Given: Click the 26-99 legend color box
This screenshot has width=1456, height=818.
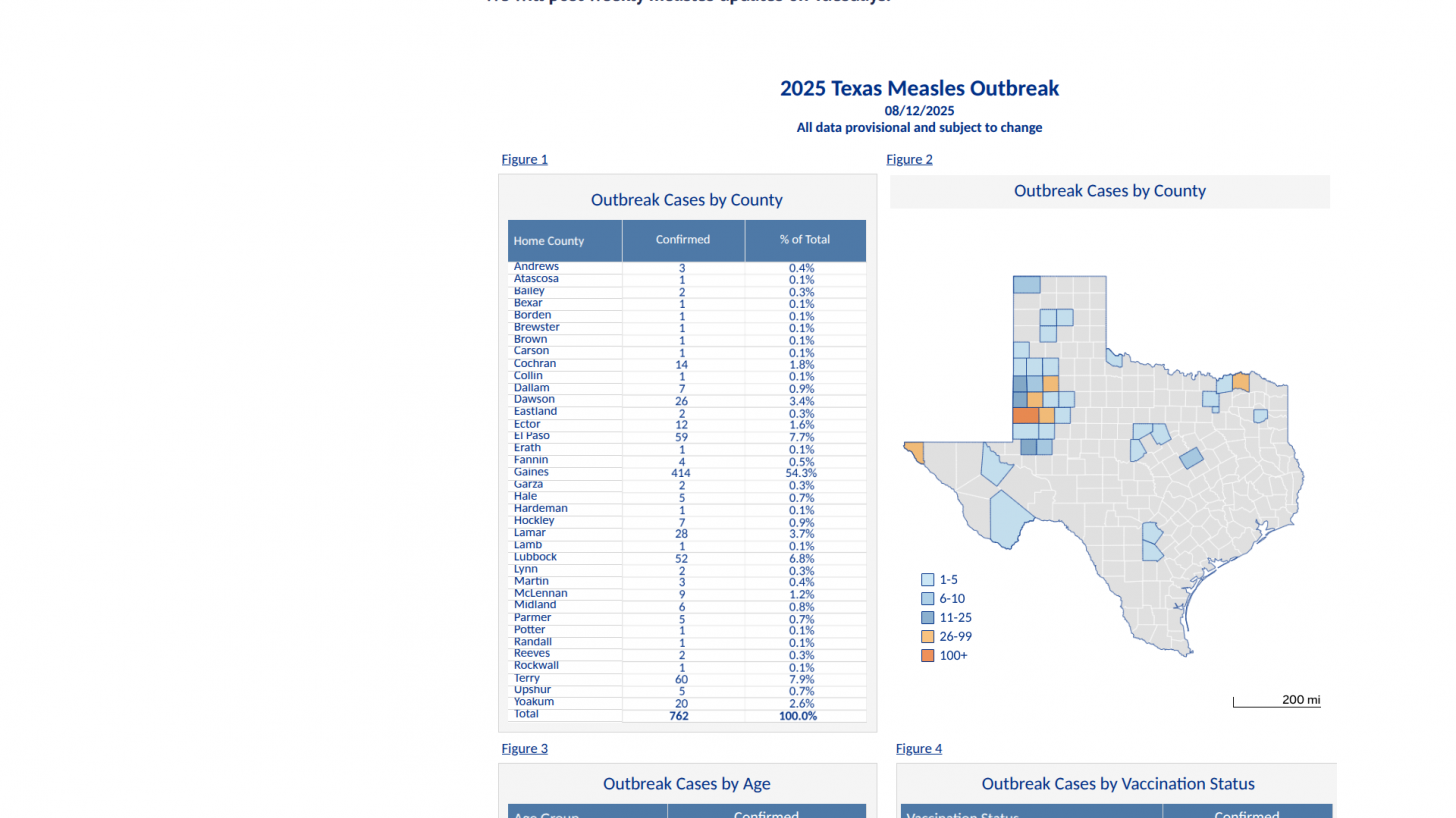Looking at the screenshot, I should pos(927,636).
